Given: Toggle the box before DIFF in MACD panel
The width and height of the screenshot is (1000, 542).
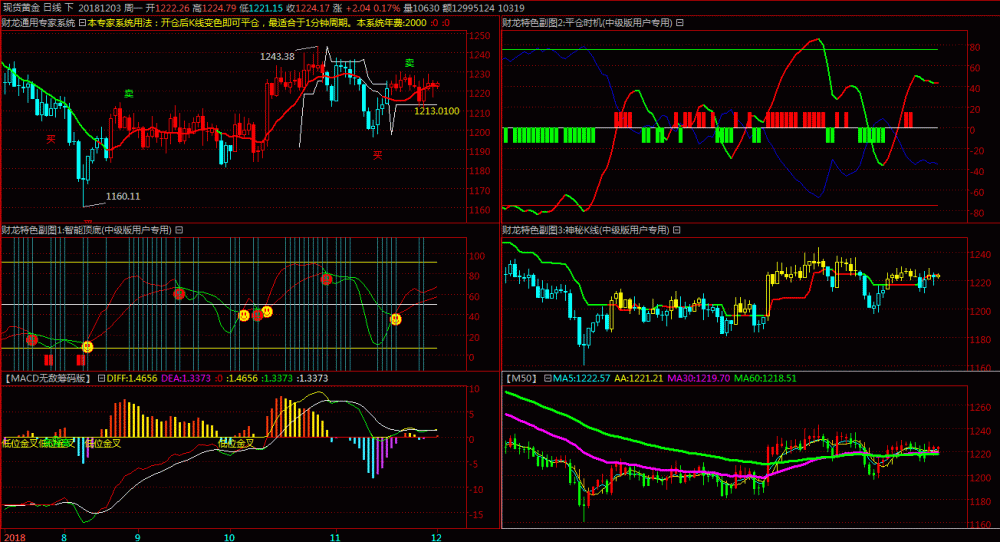Looking at the screenshot, I should pos(101,378).
